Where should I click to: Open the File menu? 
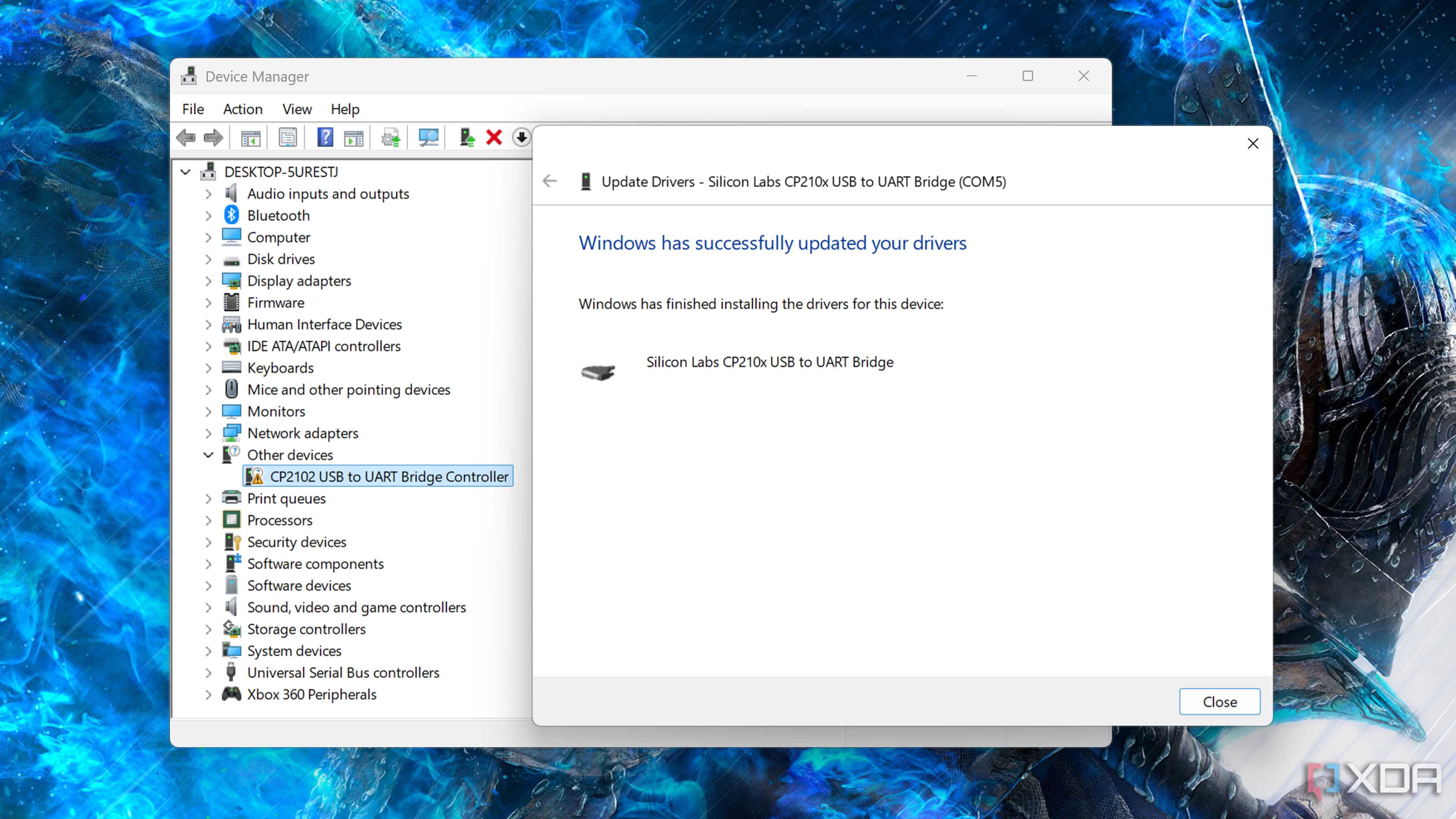point(193,108)
